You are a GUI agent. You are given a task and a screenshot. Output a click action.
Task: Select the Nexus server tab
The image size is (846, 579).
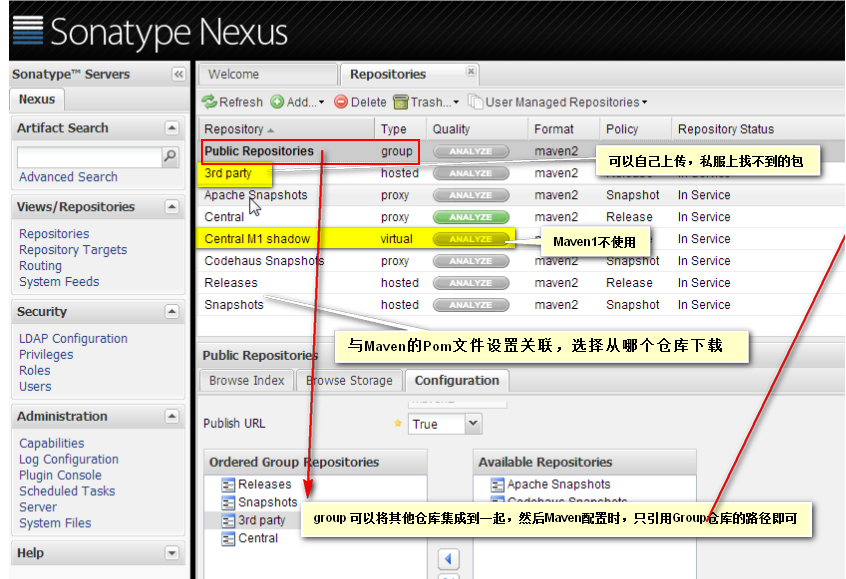pyautogui.click(x=37, y=99)
